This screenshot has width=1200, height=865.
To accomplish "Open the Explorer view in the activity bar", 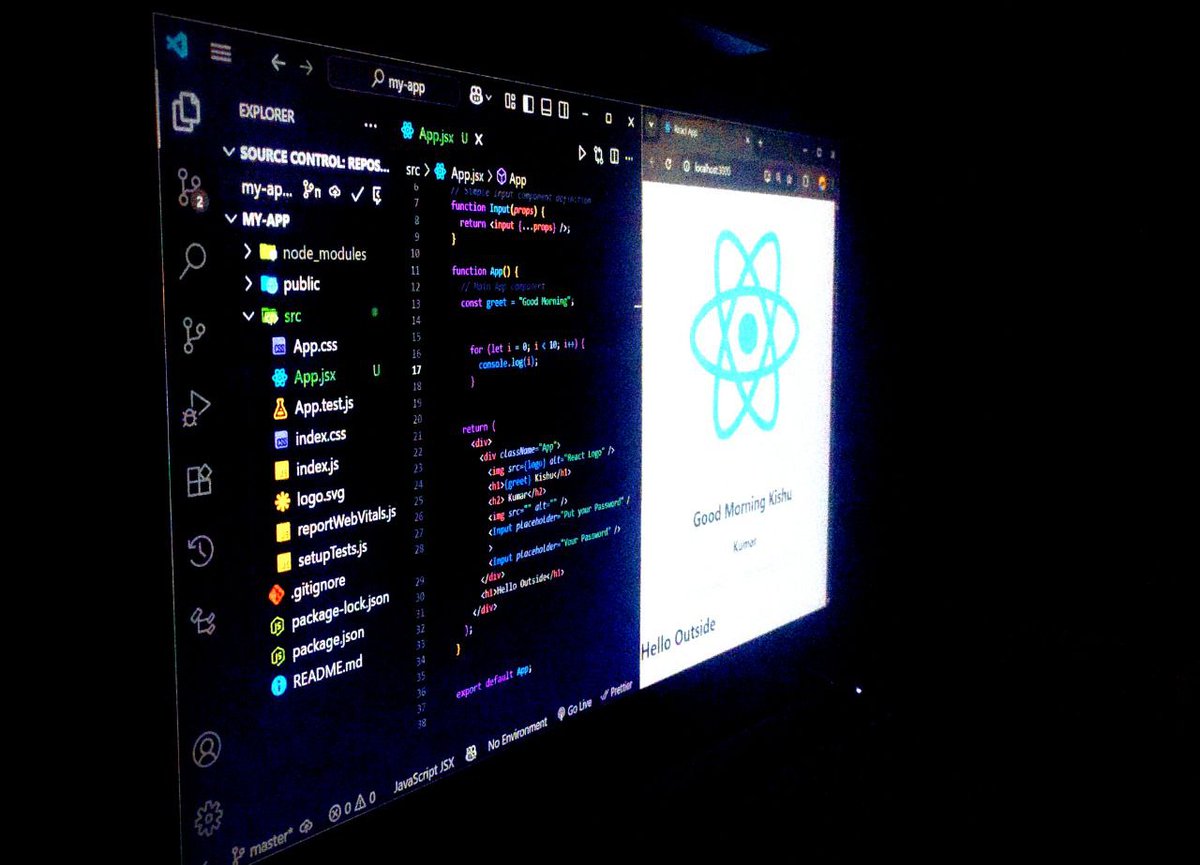I will click(186, 111).
